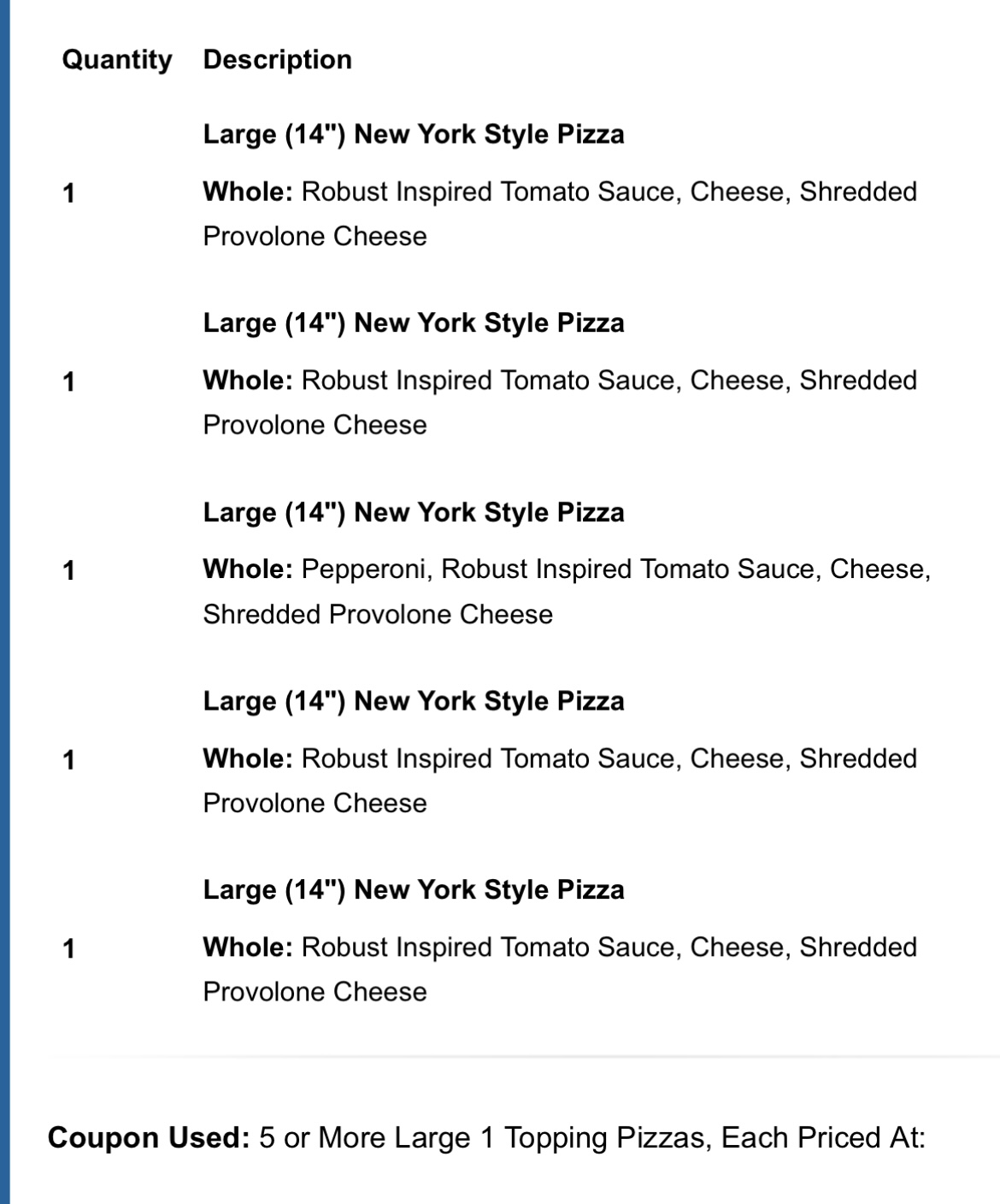Select the fourth Large New York Style Pizza title
The width and height of the screenshot is (1000, 1204).
413,701
